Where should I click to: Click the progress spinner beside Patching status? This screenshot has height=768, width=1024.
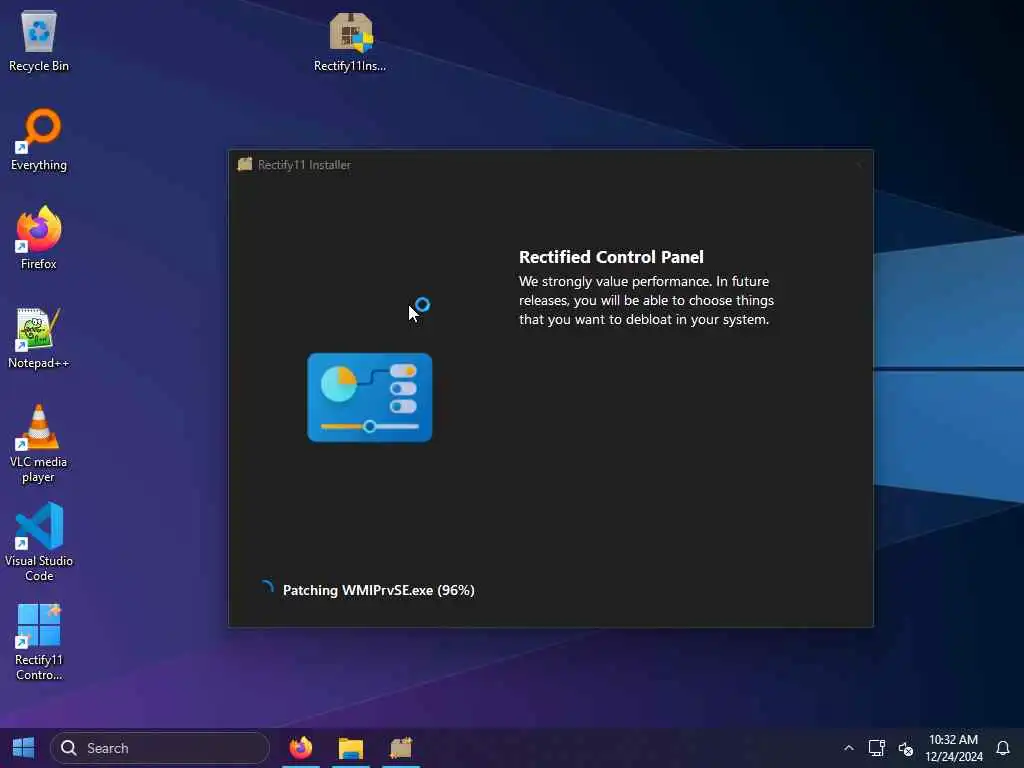point(266,588)
